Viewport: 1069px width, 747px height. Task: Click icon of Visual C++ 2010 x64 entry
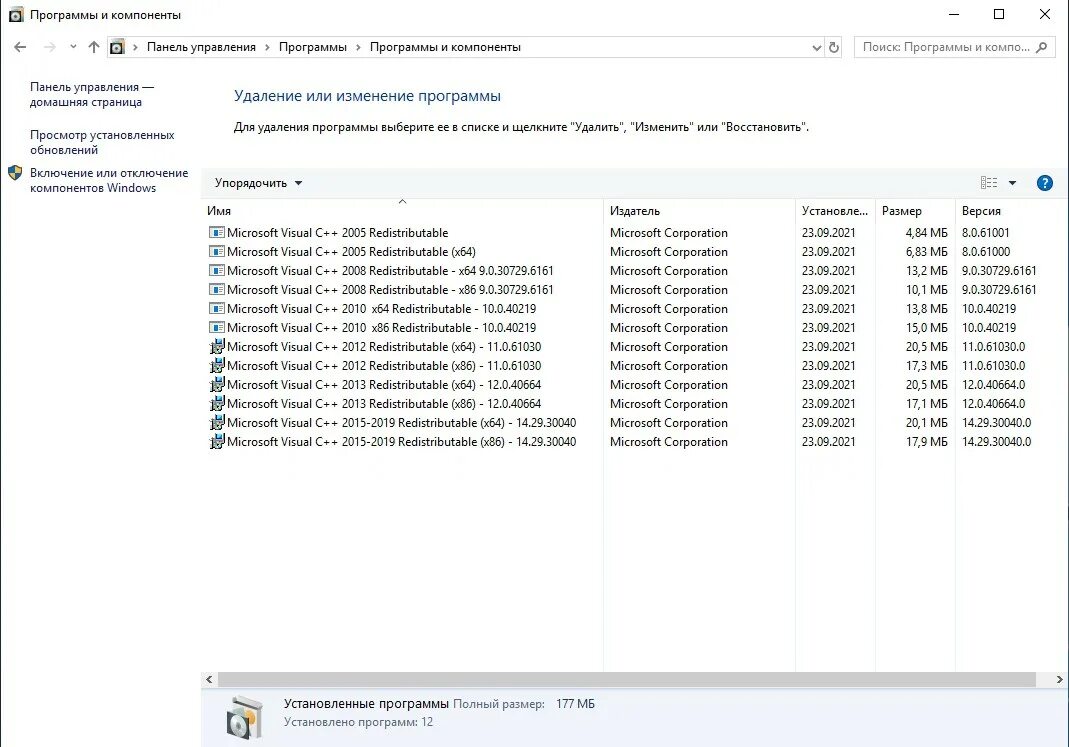point(217,309)
